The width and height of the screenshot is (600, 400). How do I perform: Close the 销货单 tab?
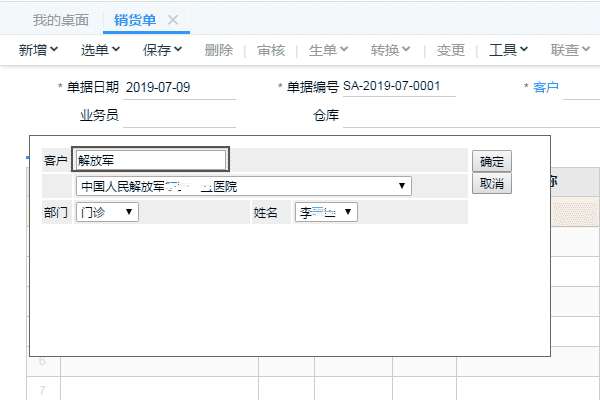(x=173, y=20)
